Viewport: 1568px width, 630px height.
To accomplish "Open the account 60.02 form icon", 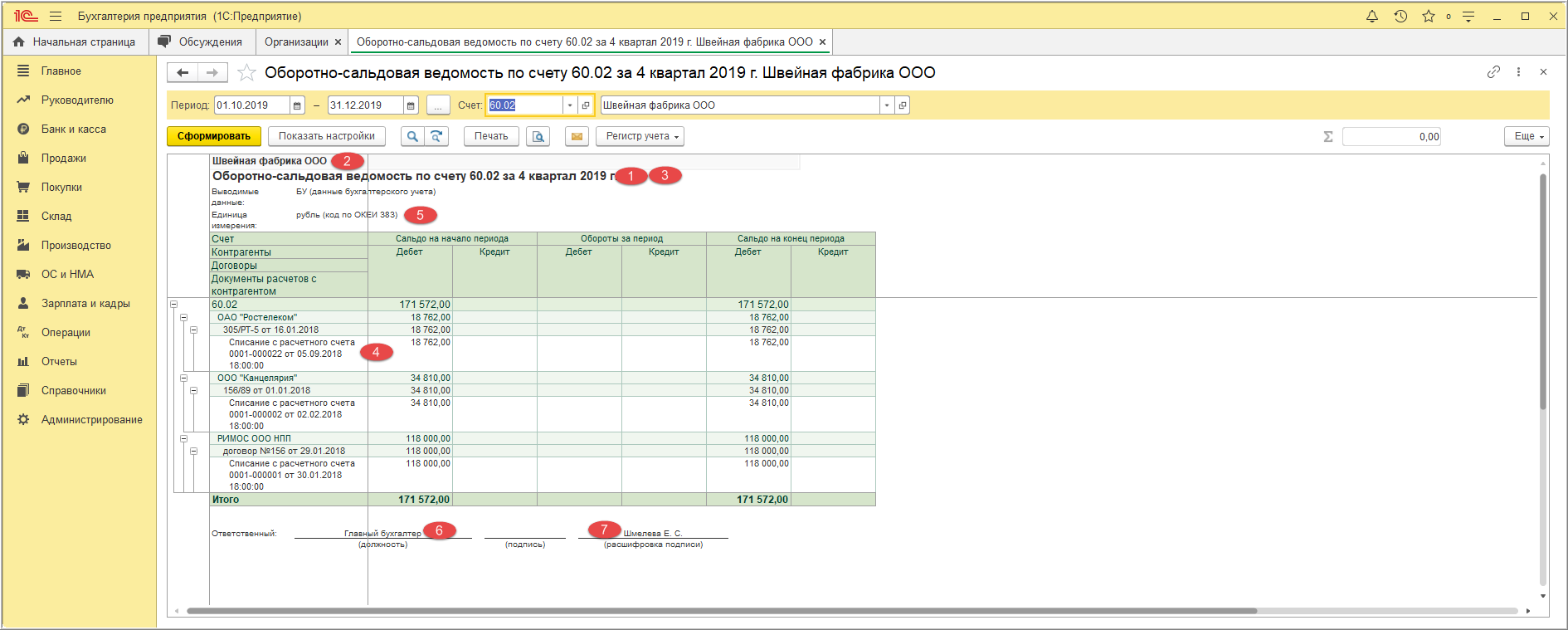I will (586, 105).
